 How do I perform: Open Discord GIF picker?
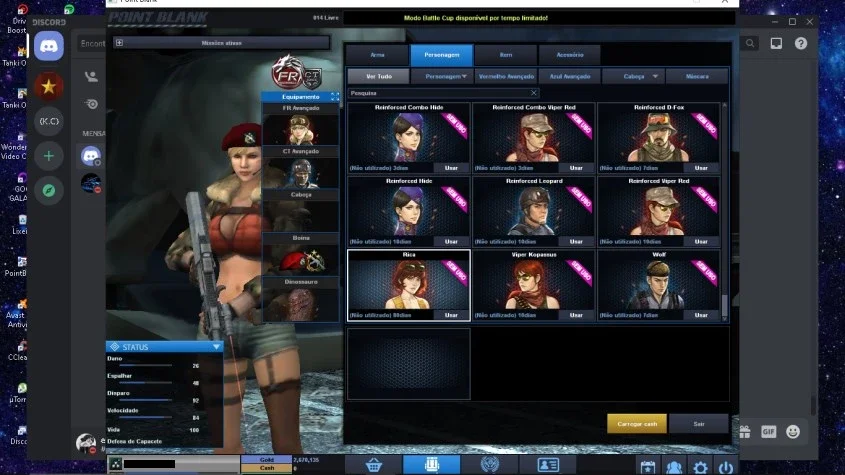(768, 432)
